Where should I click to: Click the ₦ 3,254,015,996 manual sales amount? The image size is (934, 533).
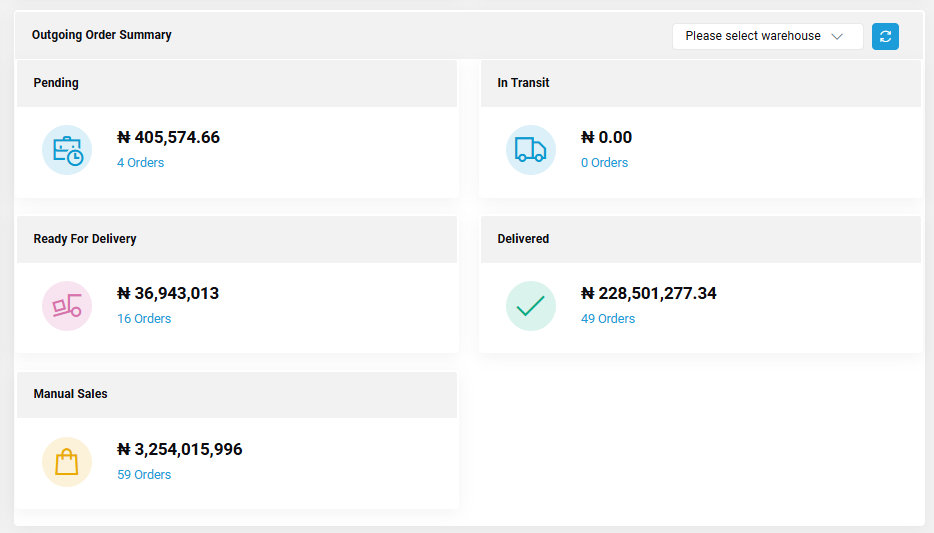(x=180, y=449)
